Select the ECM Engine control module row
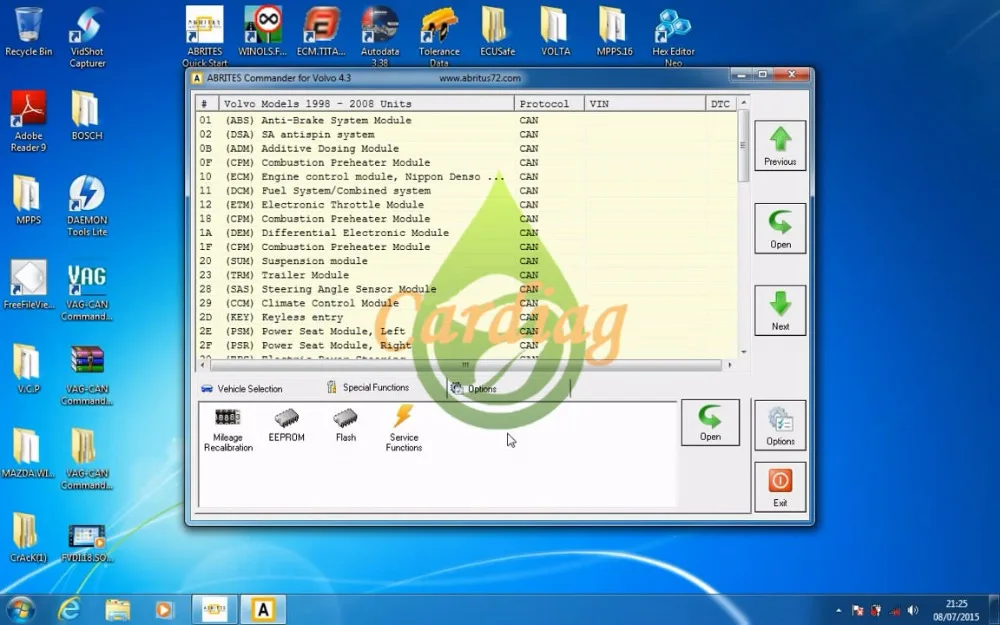 click(467, 176)
